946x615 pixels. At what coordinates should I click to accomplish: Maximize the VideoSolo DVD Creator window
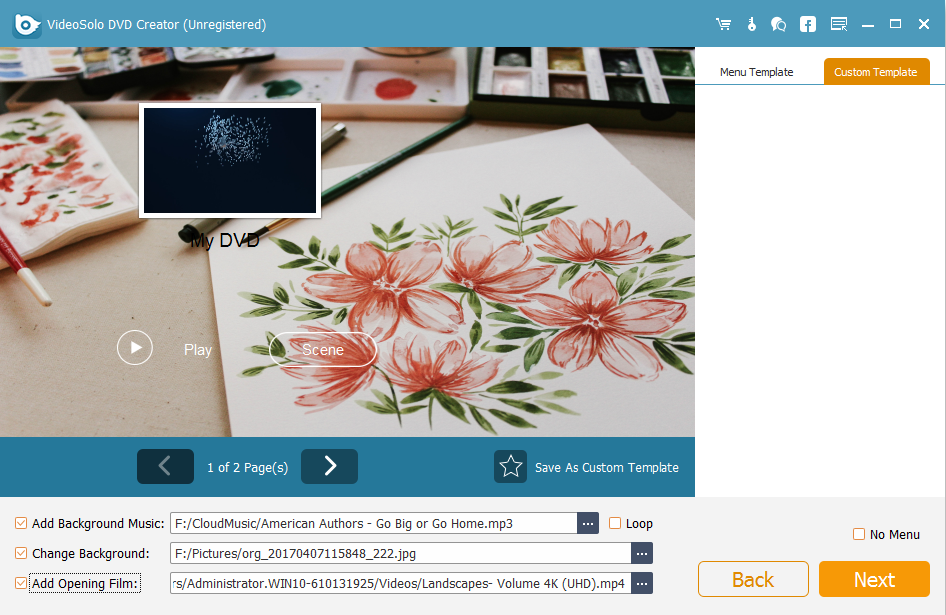tap(895, 24)
